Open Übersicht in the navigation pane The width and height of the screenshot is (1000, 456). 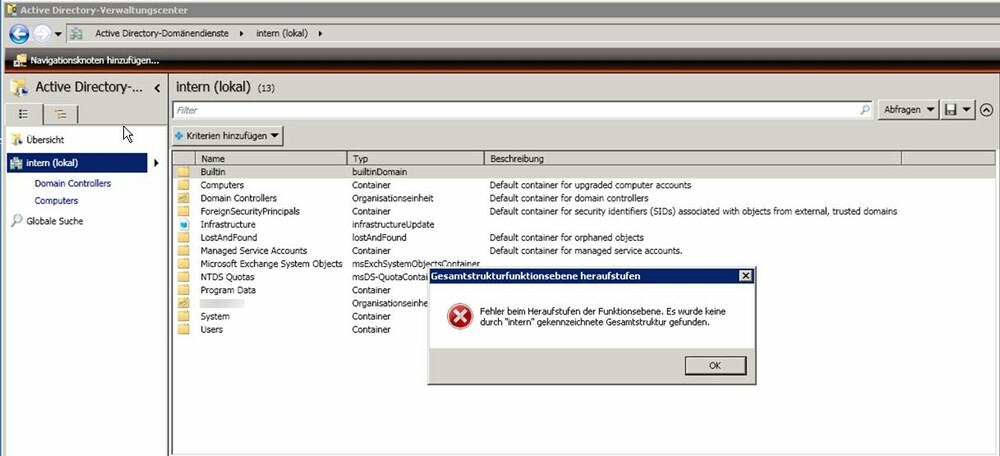click(x=45, y=140)
